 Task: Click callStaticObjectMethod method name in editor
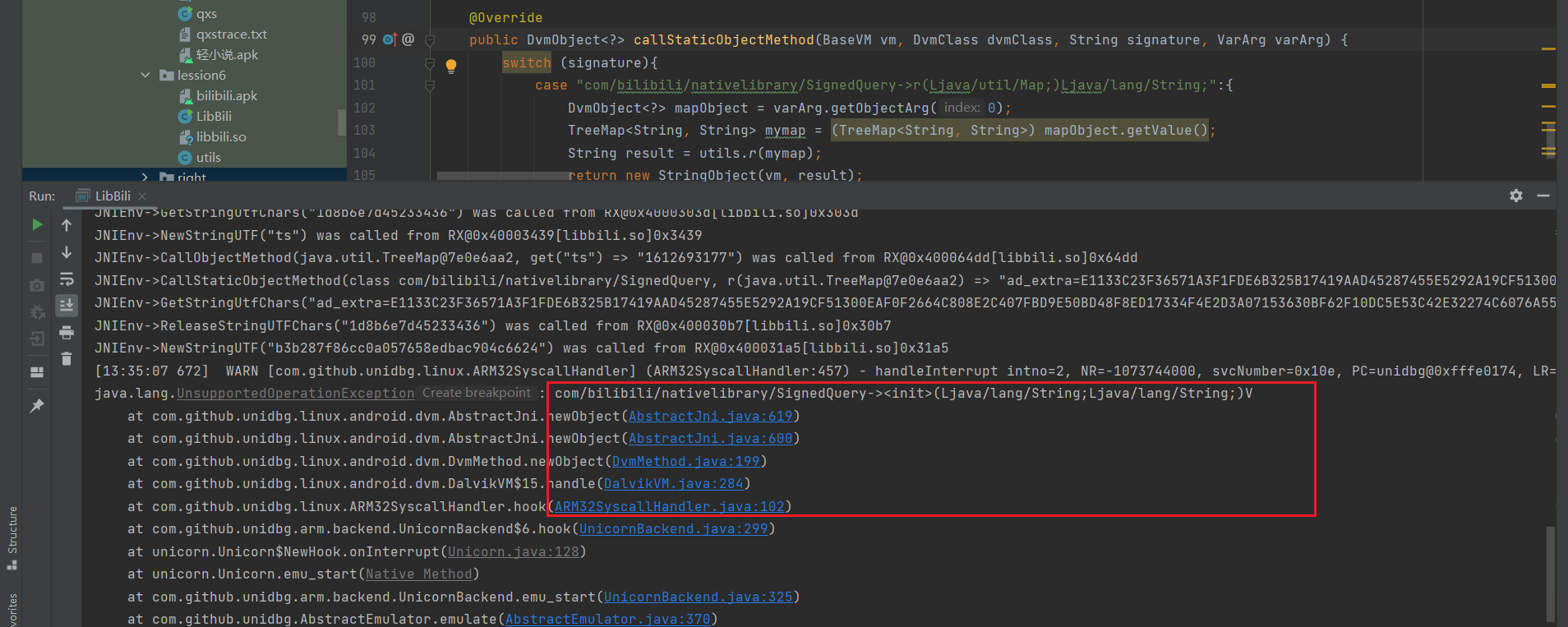click(x=723, y=39)
